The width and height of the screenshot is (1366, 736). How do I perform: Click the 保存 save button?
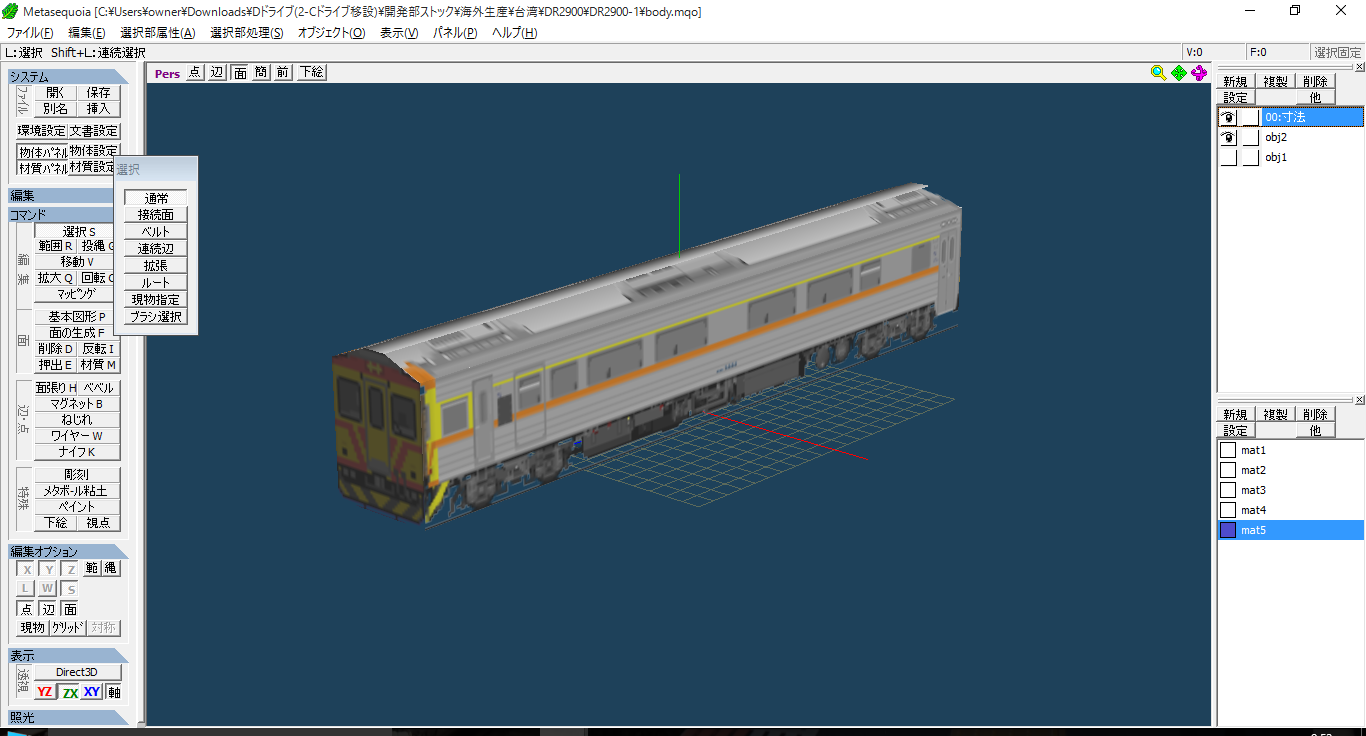click(x=98, y=92)
